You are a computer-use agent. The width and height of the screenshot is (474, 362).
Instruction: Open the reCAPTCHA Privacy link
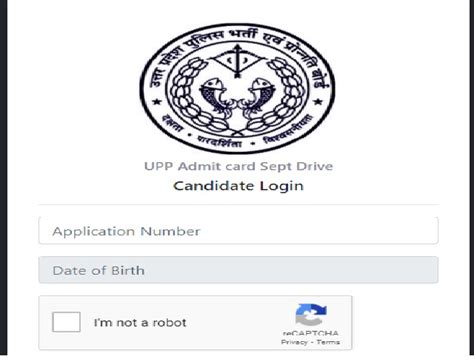(x=294, y=342)
